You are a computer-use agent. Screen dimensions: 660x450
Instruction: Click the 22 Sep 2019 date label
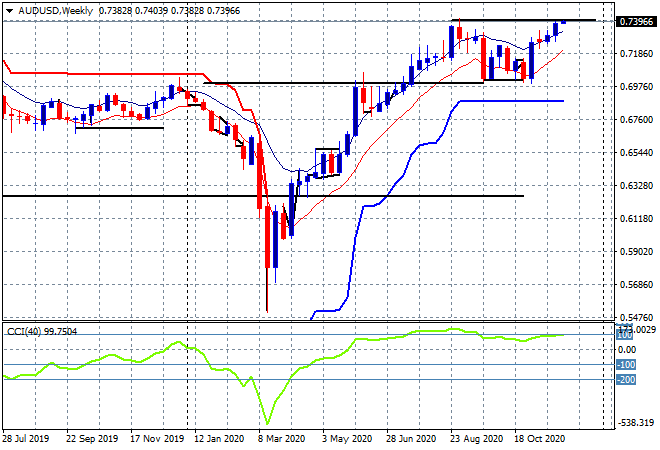click(92, 439)
